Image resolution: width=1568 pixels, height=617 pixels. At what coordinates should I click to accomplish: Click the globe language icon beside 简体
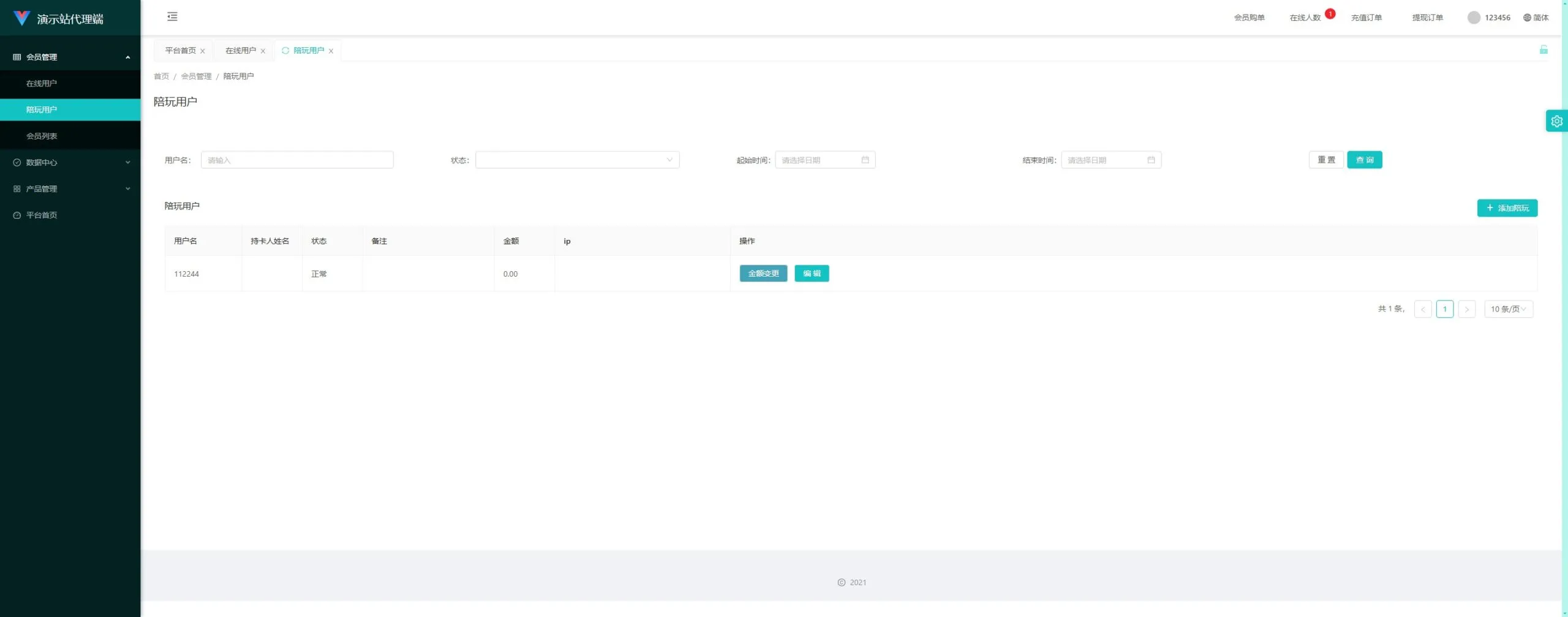pos(1527,18)
